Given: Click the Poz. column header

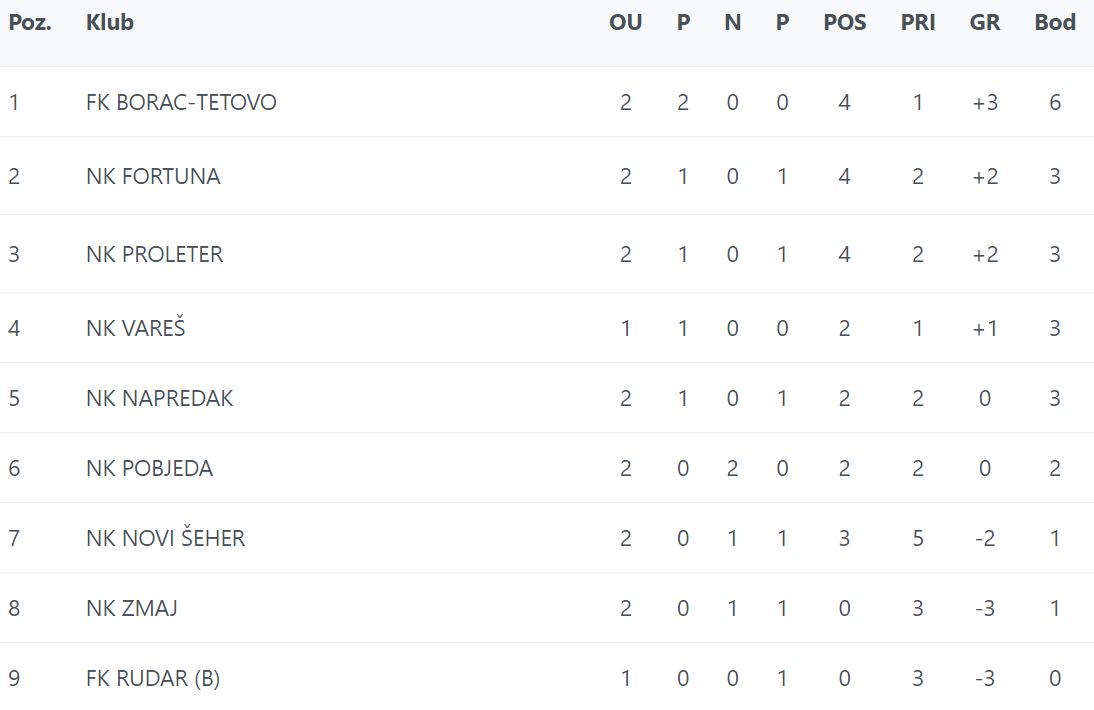Looking at the screenshot, I should click(30, 22).
